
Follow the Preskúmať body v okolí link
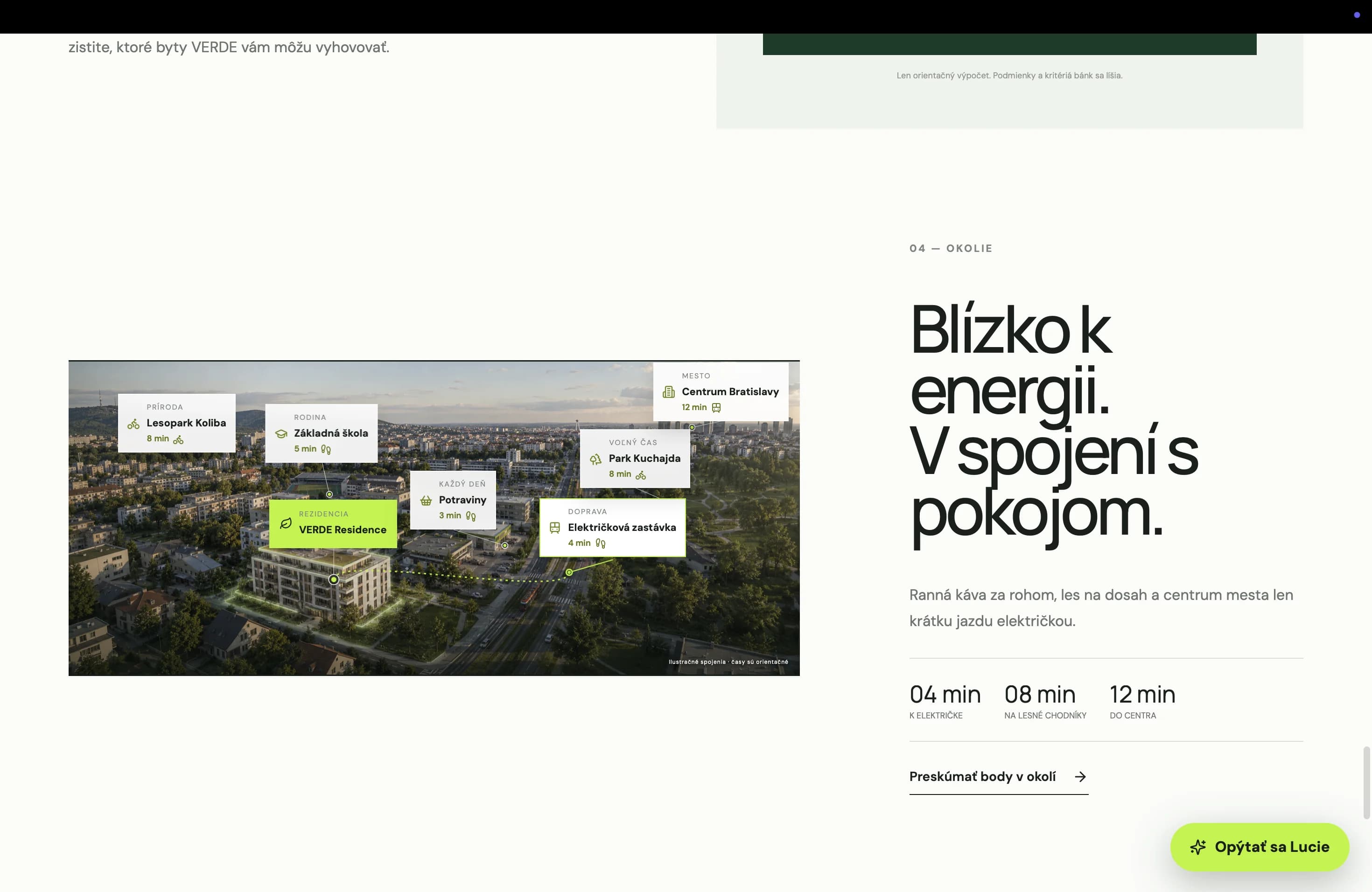point(999,777)
